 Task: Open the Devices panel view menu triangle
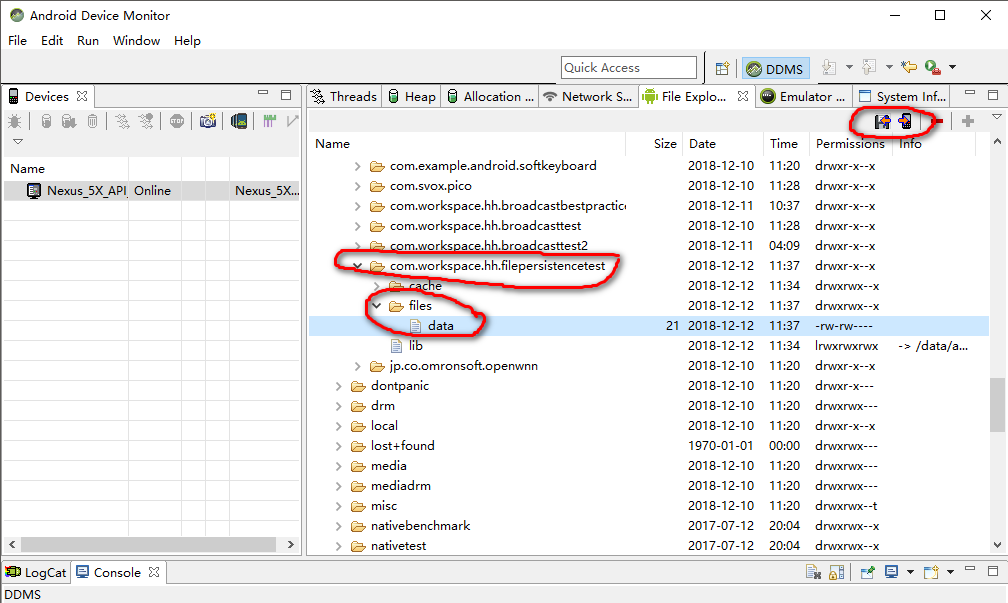18,141
